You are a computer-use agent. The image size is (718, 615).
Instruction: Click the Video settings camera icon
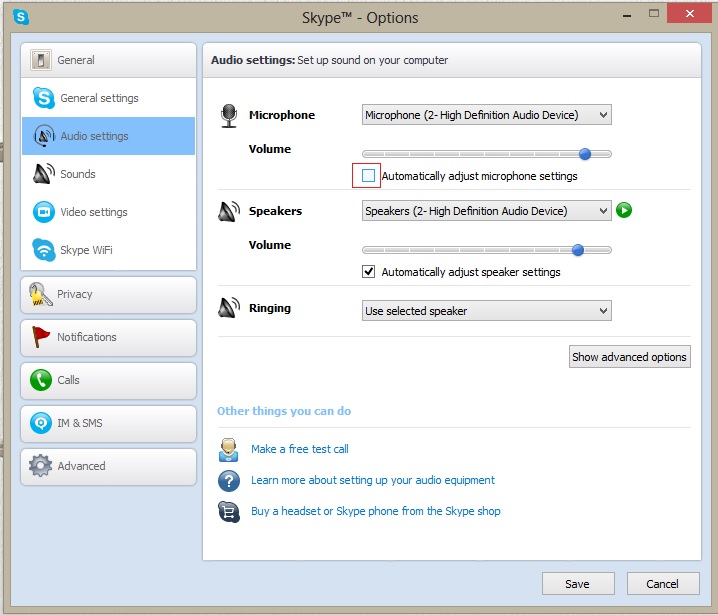tap(44, 212)
